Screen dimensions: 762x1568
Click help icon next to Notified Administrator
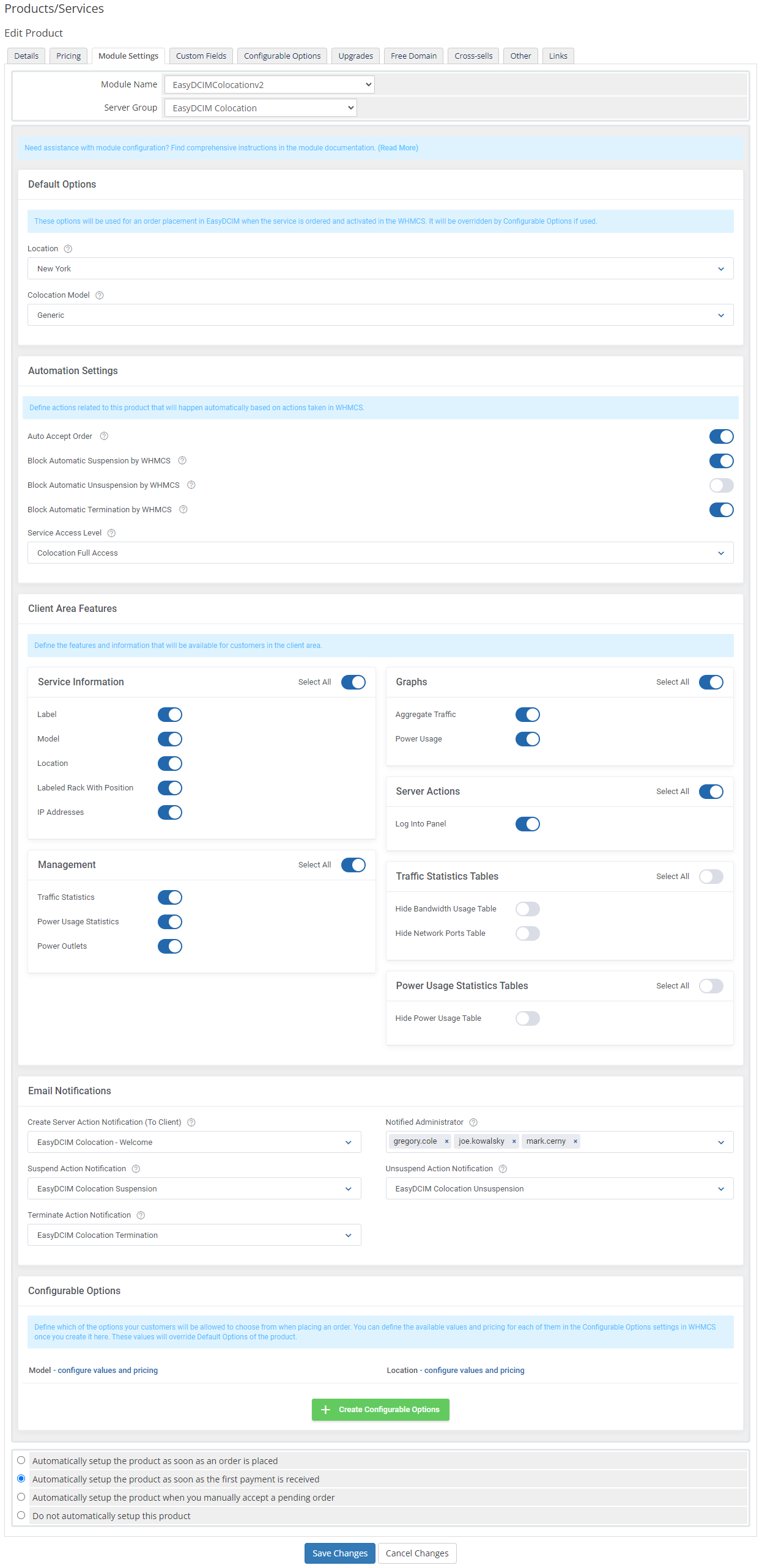click(x=473, y=1122)
